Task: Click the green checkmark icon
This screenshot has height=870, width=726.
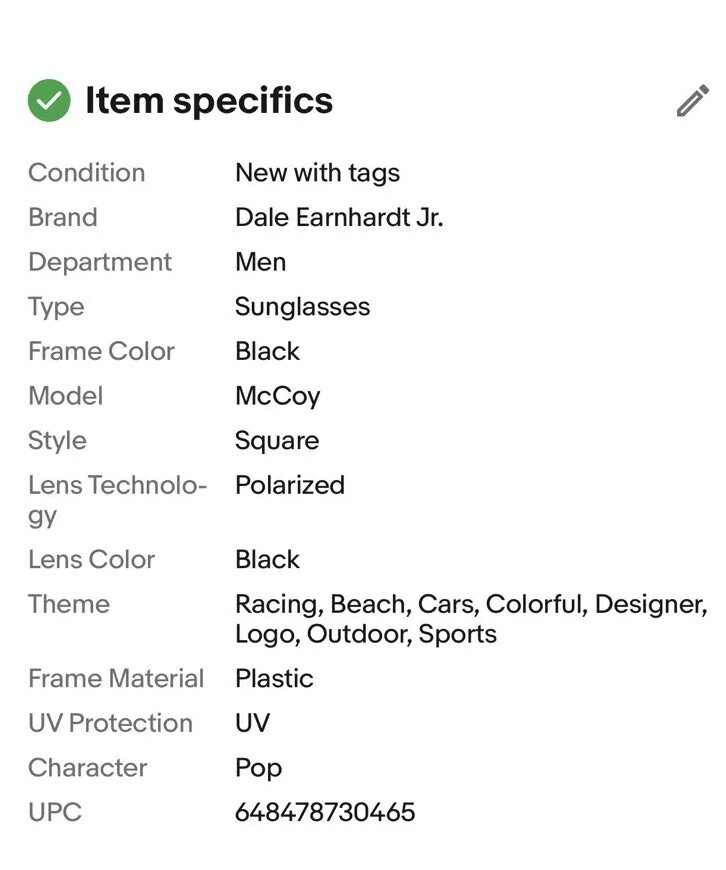Action: point(49,100)
